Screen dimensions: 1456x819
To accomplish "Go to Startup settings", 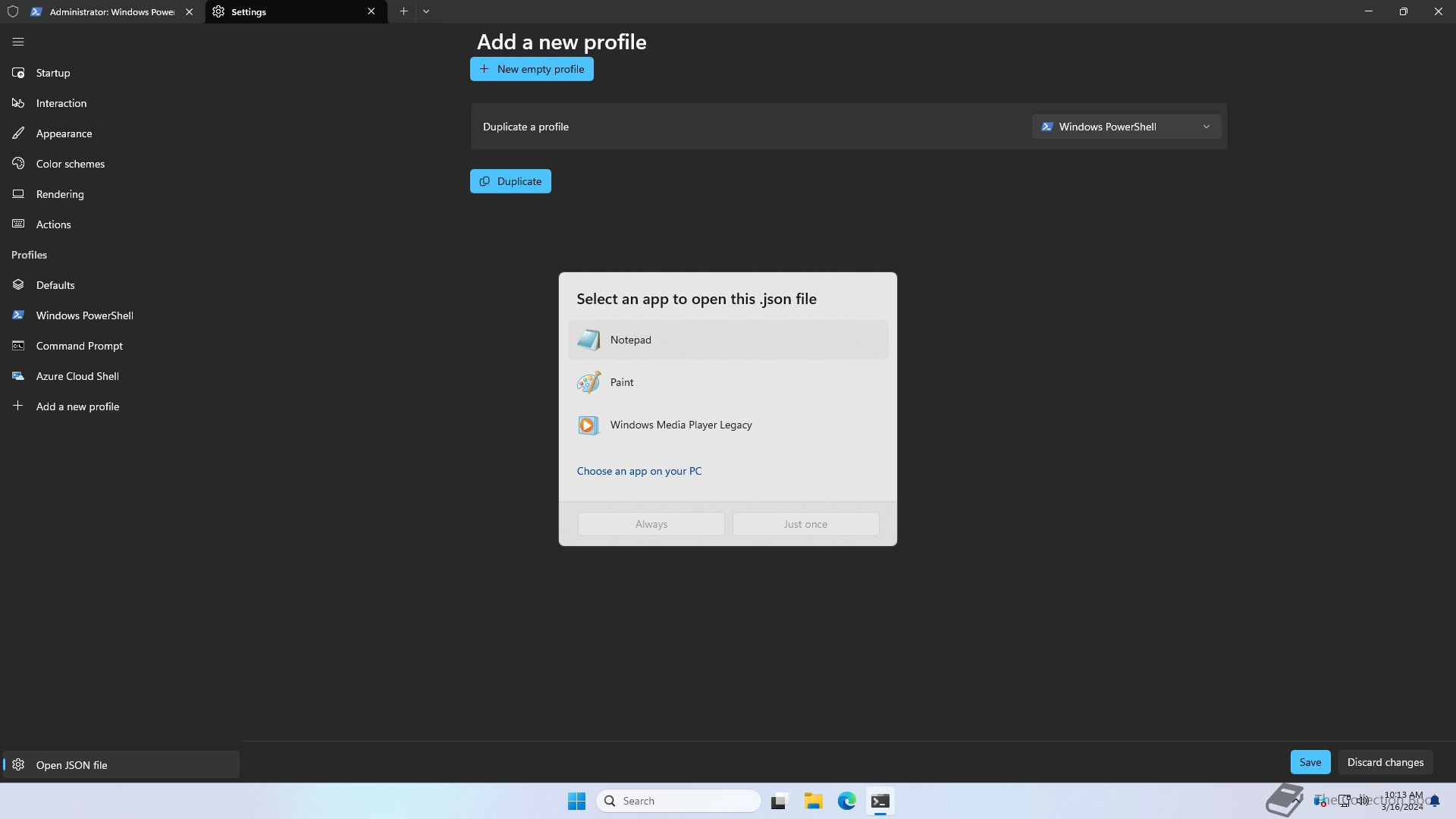I will click(x=121, y=73).
